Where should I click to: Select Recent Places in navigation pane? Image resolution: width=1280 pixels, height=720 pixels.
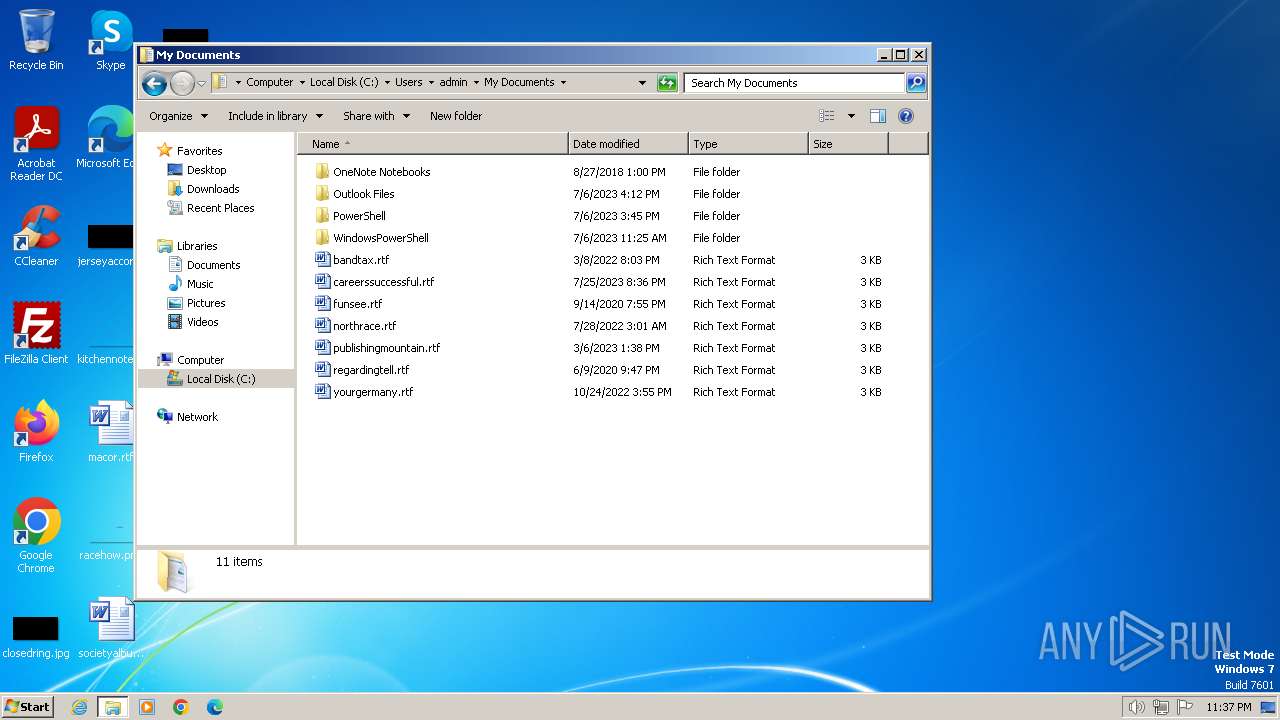pos(220,208)
